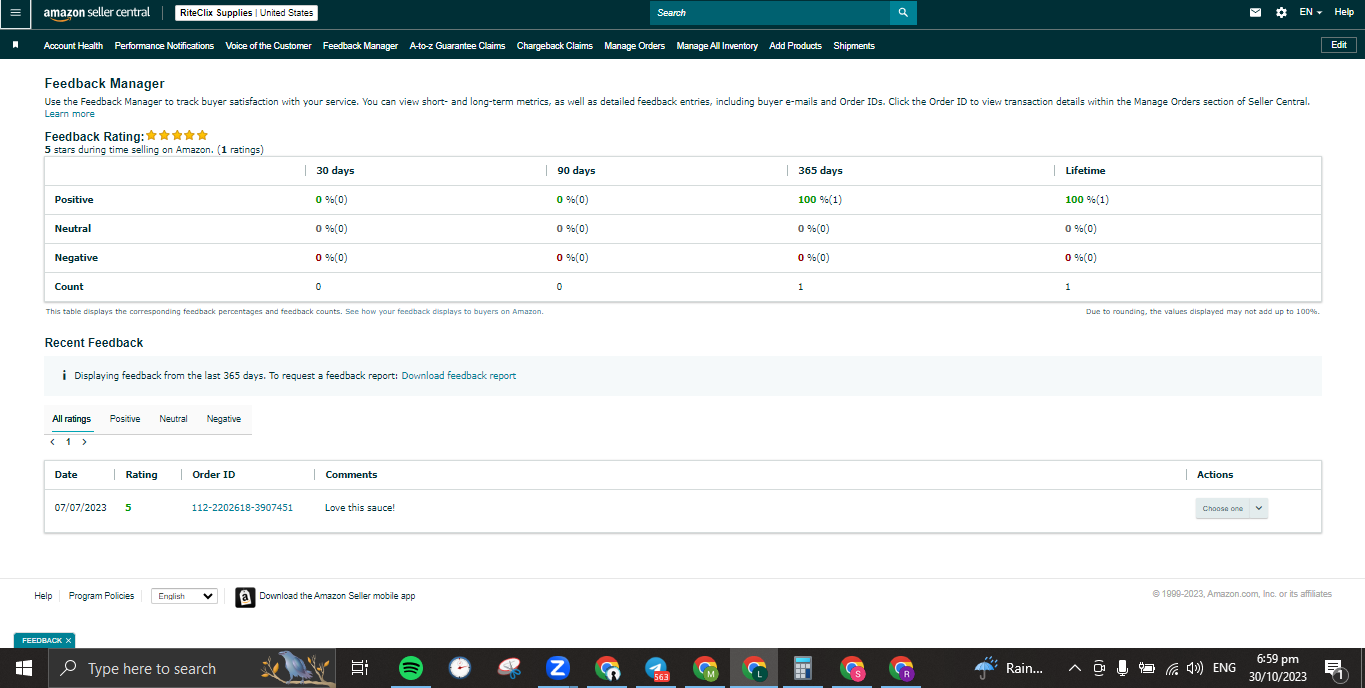Open Chargeback Claims
The width and height of the screenshot is (1365, 688).
(x=555, y=46)
